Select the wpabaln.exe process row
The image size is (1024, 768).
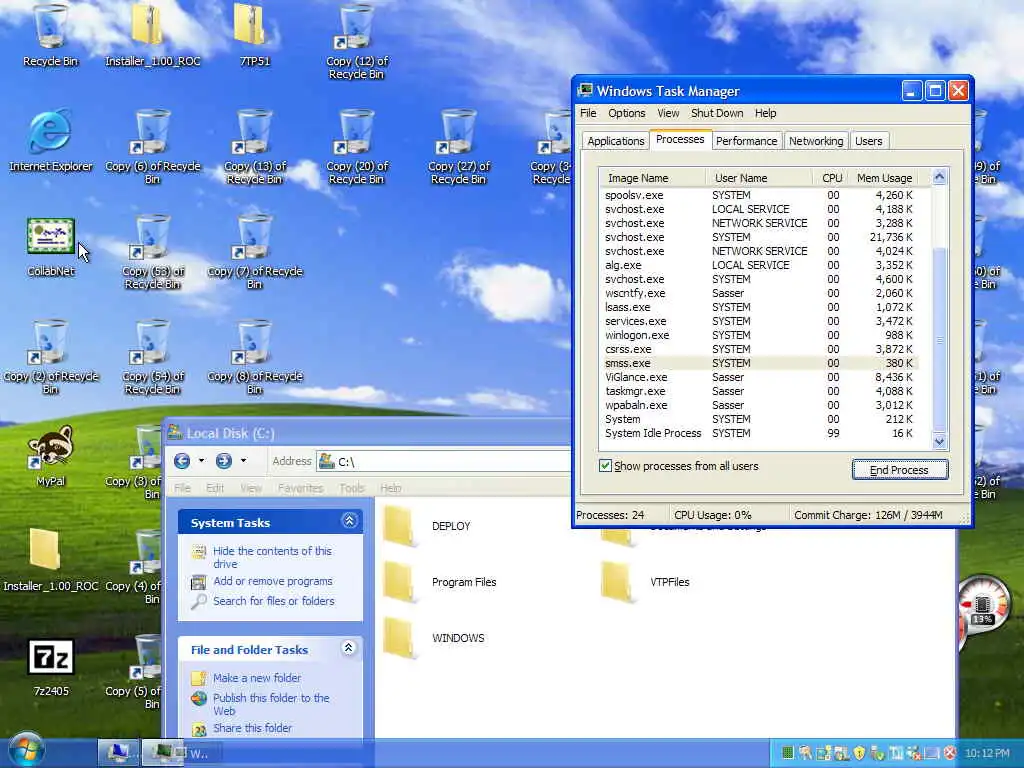tap(760, 405)
